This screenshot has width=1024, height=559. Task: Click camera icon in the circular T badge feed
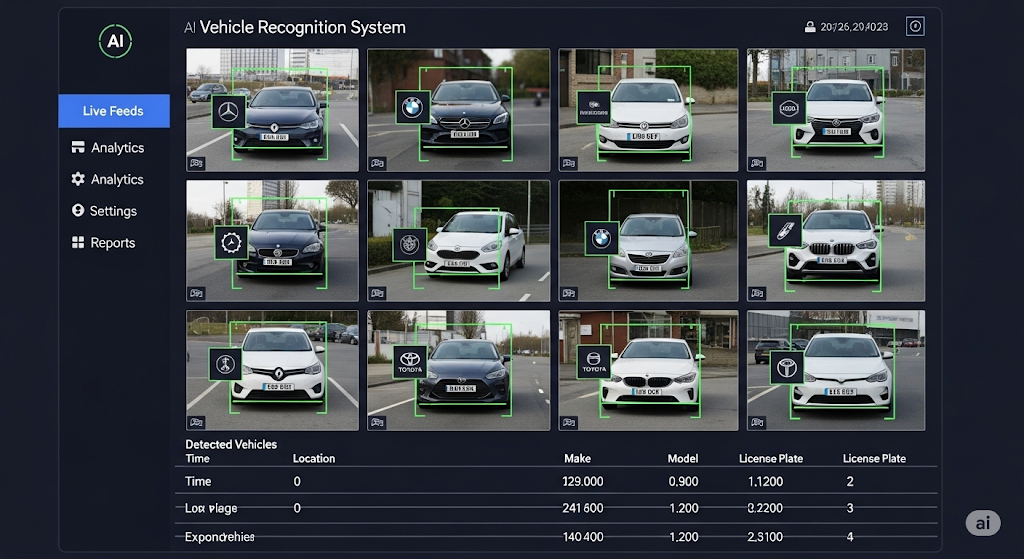757,423
